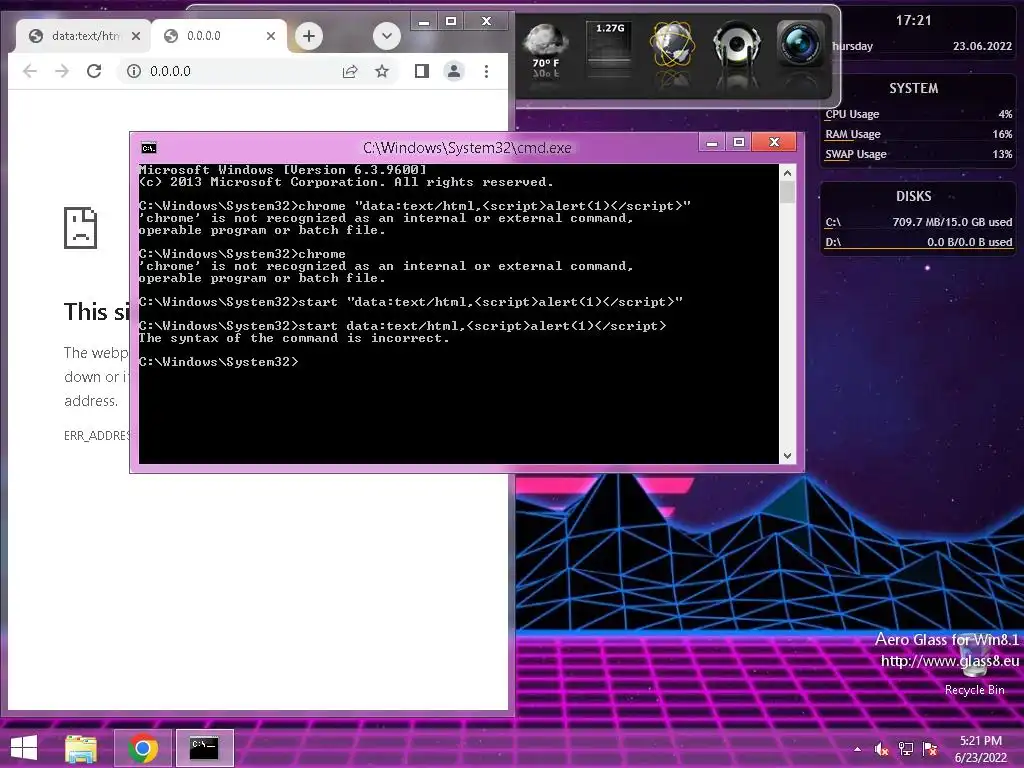Viewport: 1024px width, 768px height.
Task: Open Chrome profile avatar menu
Action: 454,71
